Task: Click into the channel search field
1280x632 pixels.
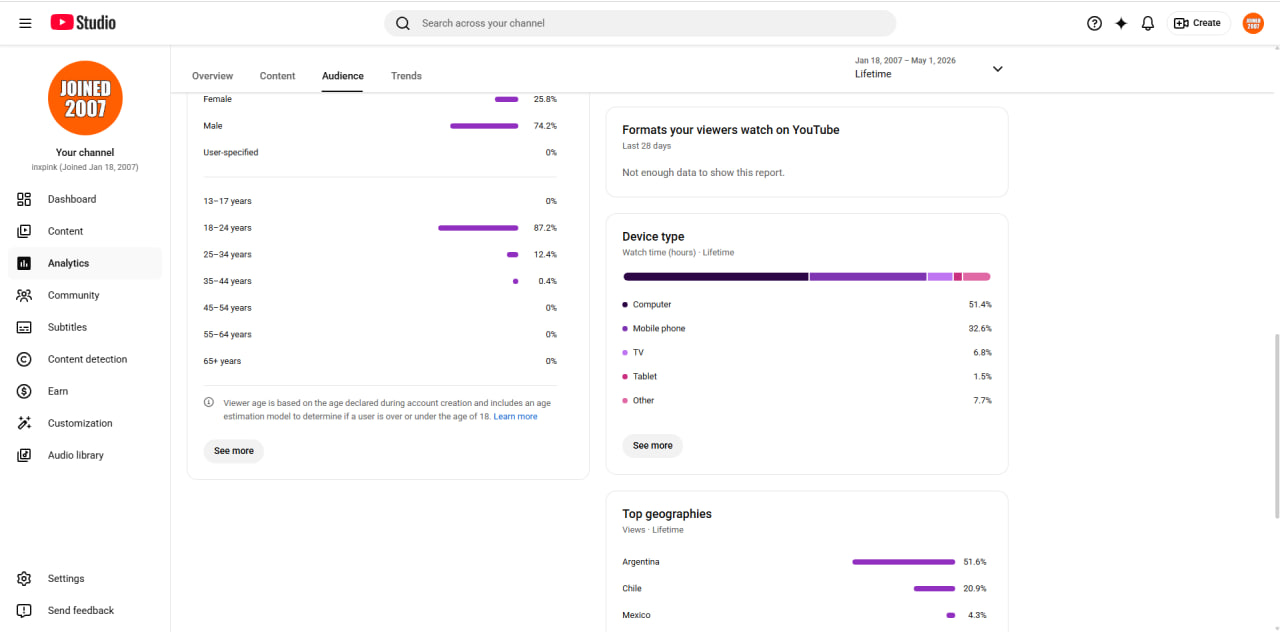Action: click(640, 23)
